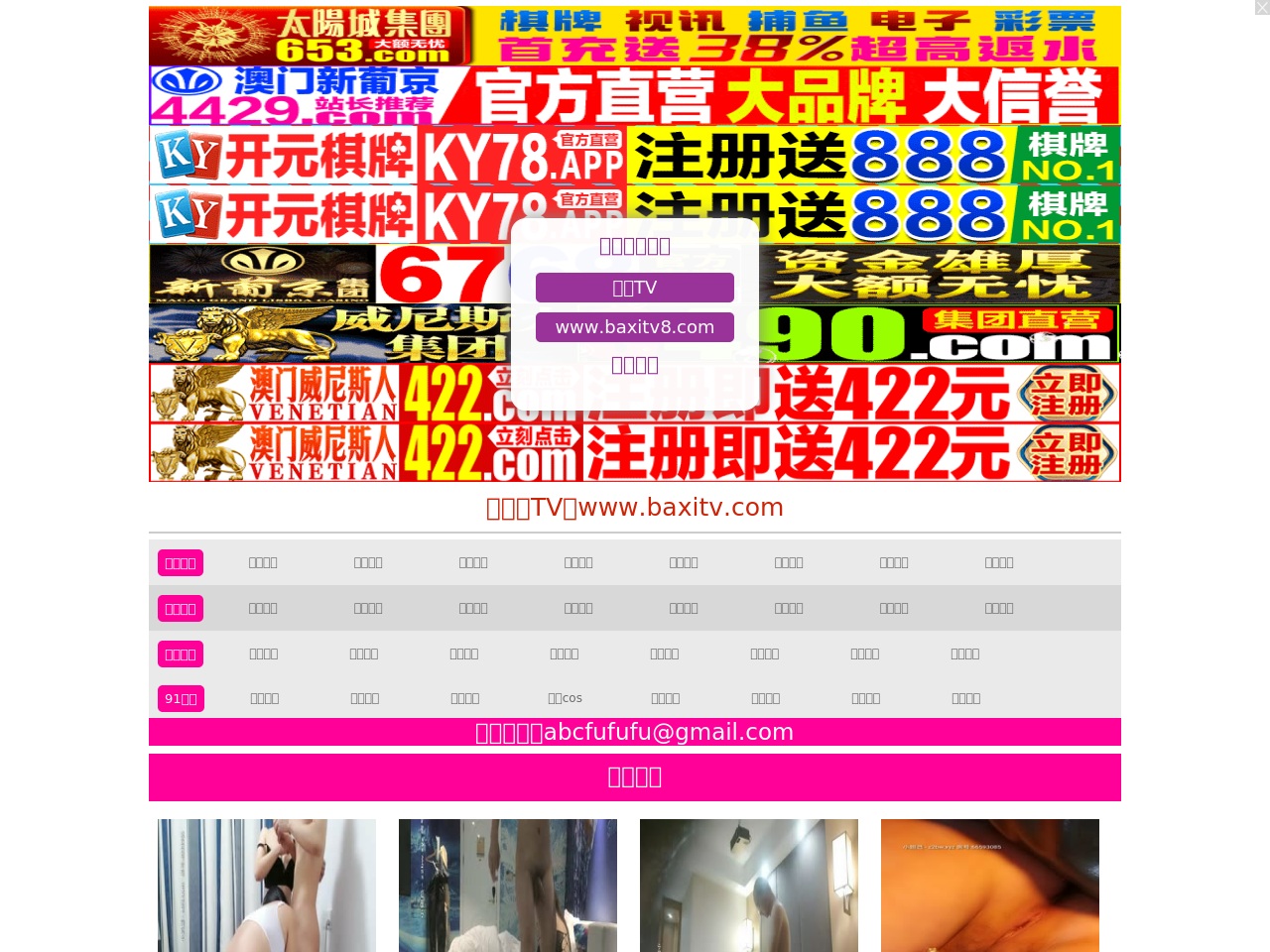
Task: Click the www.baxitv8.com popup button
Action: click(x=635, y=327)
